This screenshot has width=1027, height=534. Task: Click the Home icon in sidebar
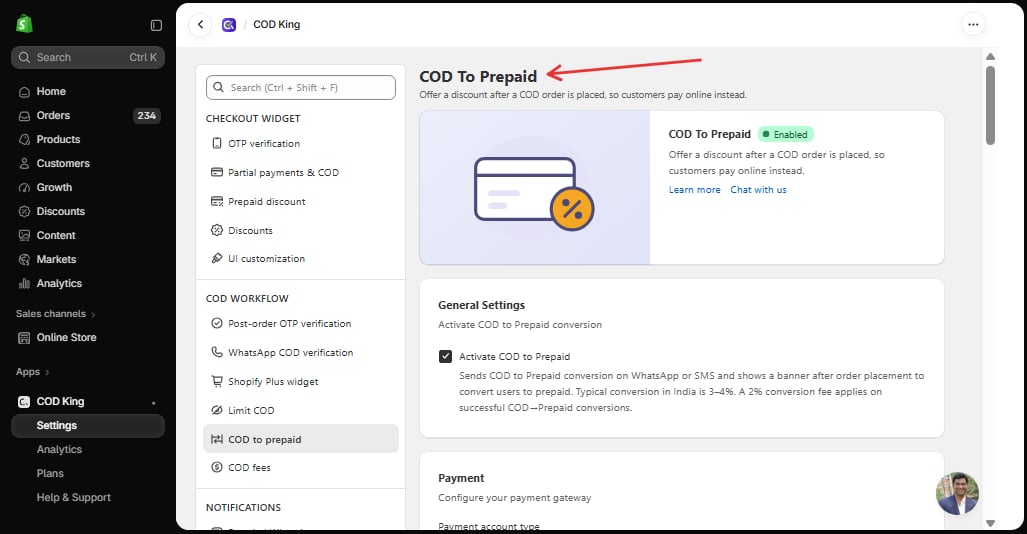click(24, 92)
